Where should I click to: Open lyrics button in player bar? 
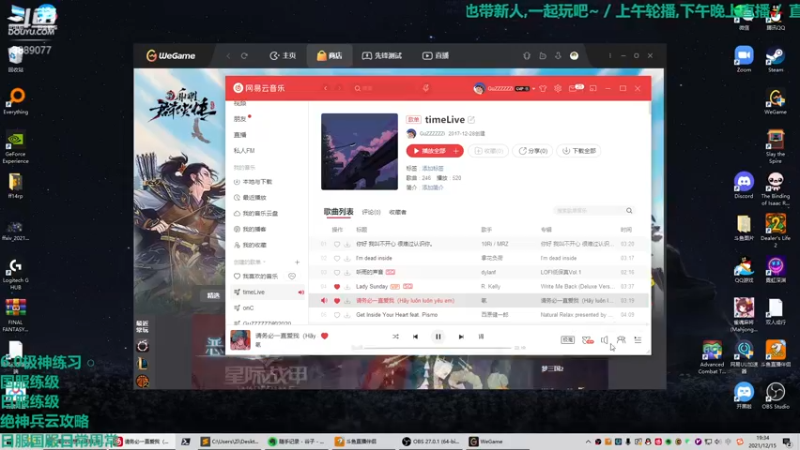481,337
